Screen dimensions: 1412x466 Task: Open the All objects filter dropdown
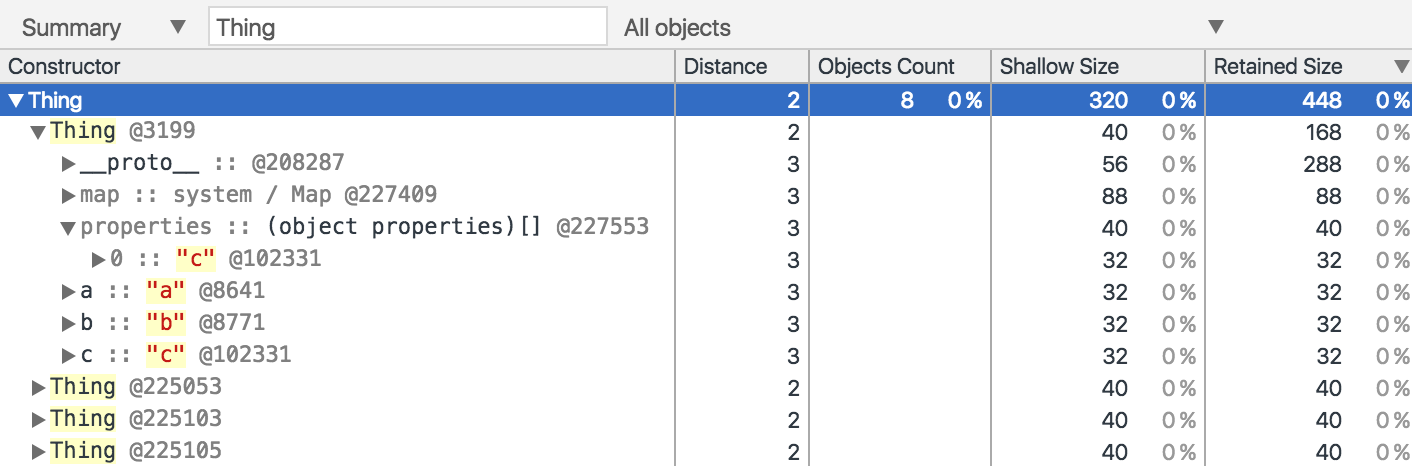920,27
